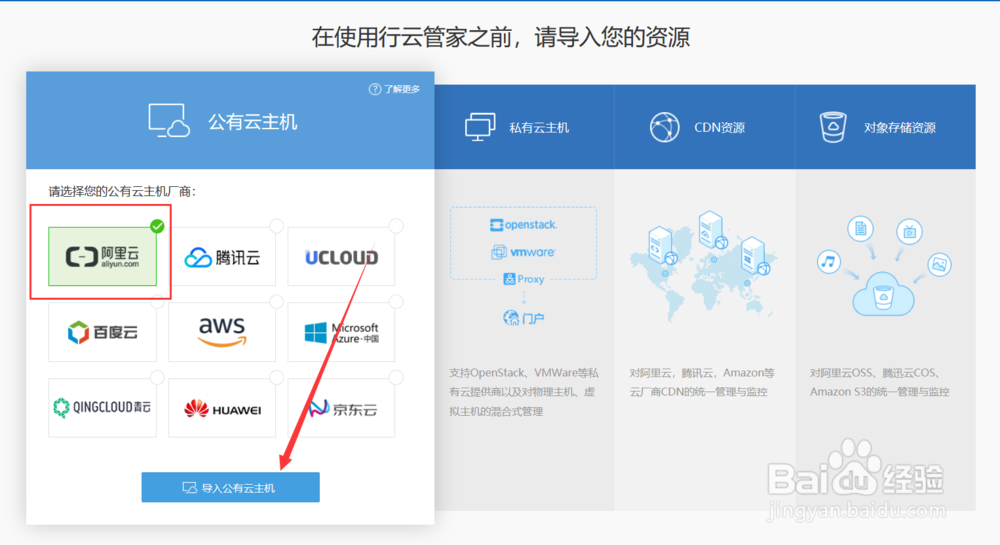Click the vmware logo
Viewport: 1000px width, 545px height.
point(523,252)
